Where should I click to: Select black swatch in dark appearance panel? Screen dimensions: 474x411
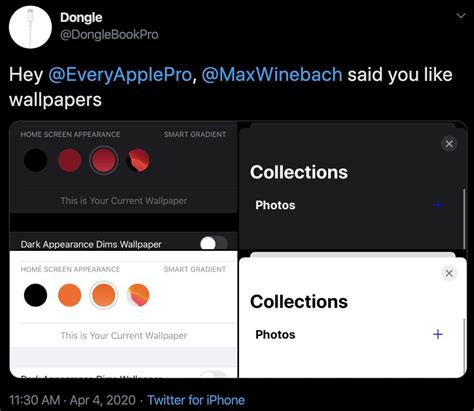tap(35, 160)
